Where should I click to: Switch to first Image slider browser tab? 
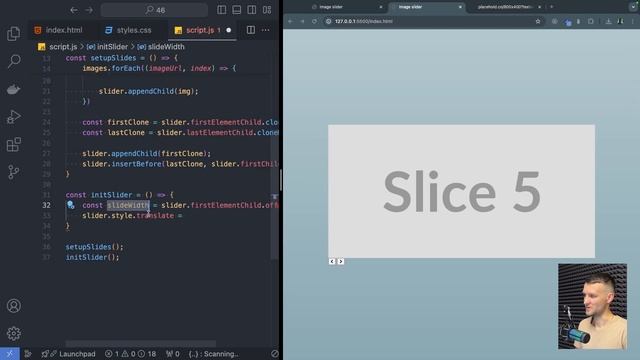pyautogui.click(x=347, y=7)
